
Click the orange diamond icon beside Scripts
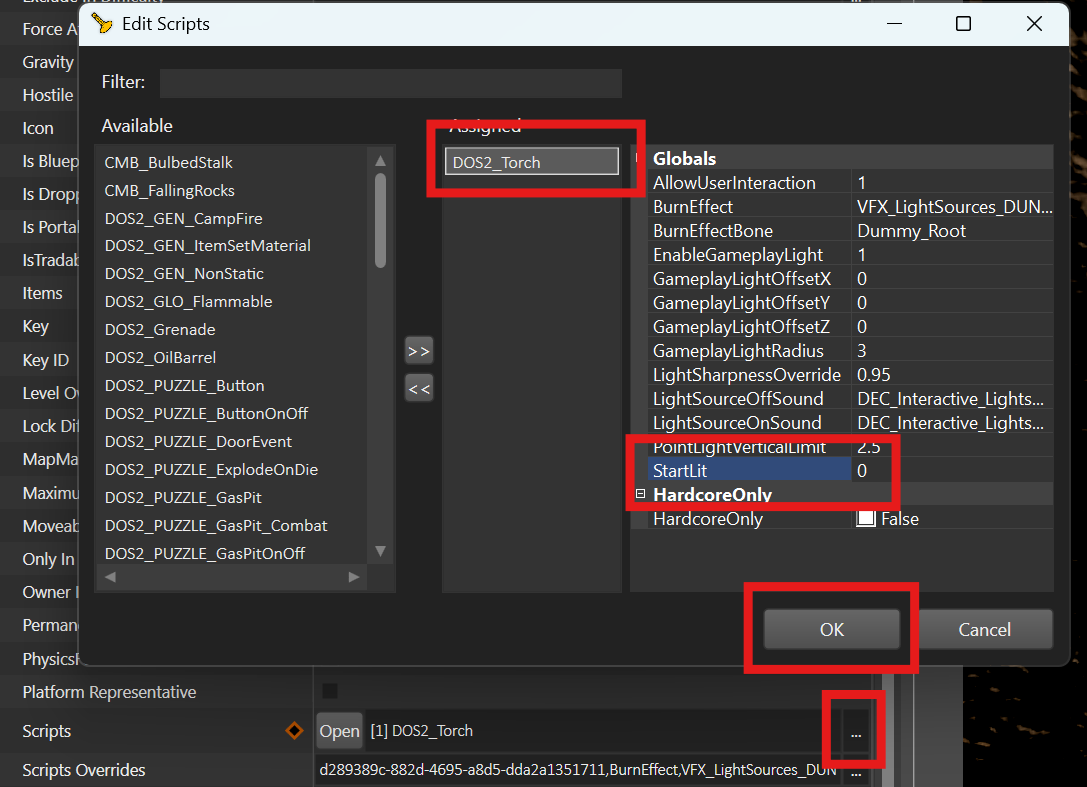click(294, 731)
